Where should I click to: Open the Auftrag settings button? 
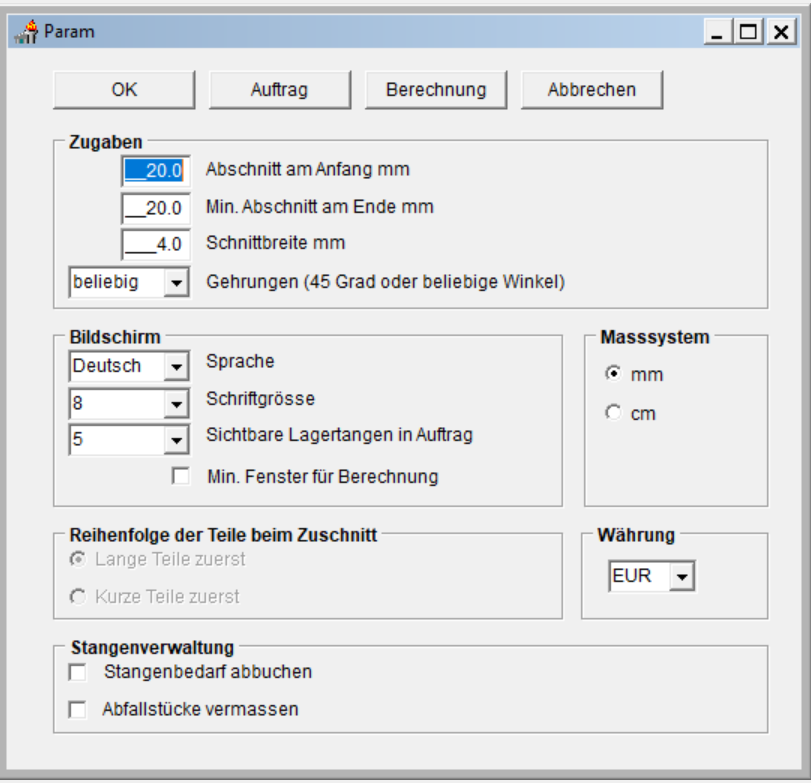279,90
